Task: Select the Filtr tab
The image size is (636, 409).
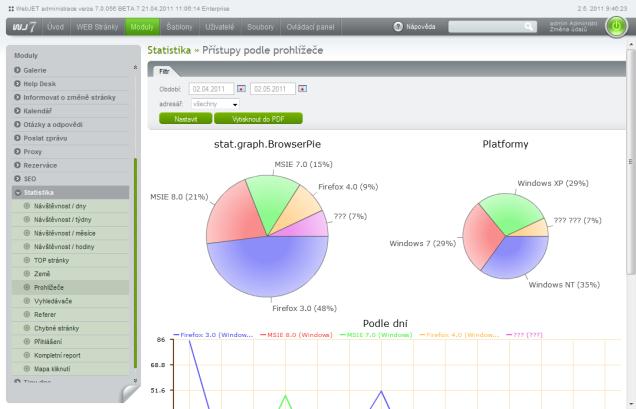Action: 164,71
